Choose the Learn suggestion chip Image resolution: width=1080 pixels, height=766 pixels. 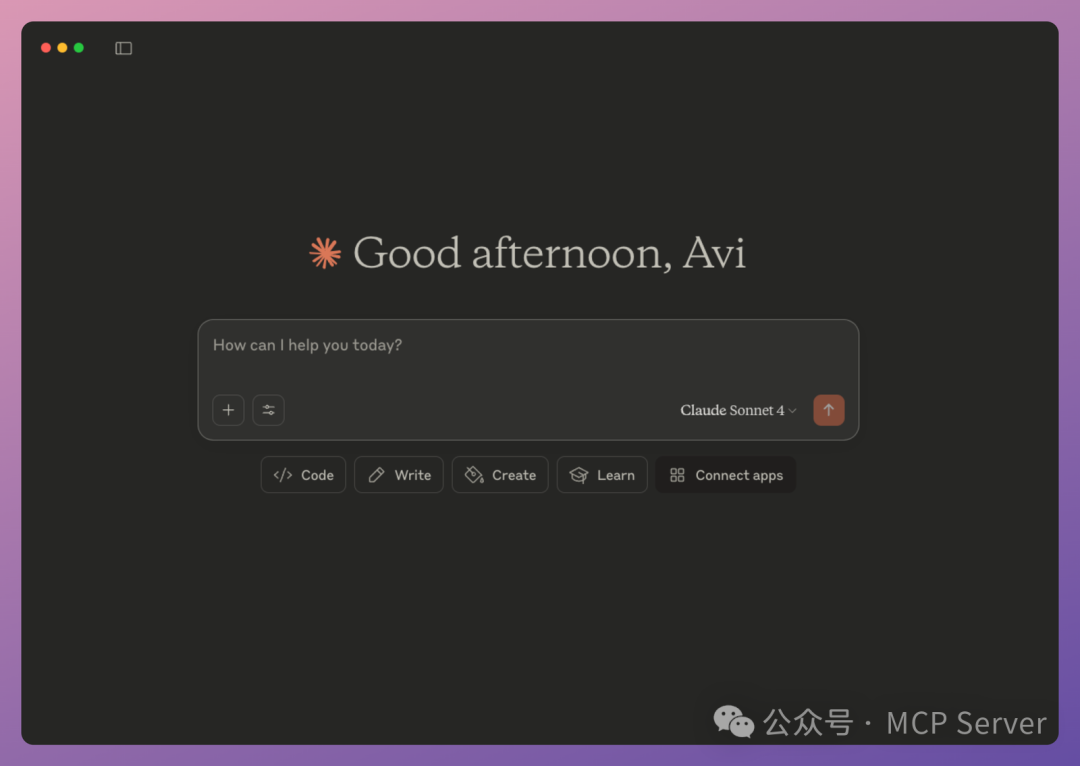(x=602, y=475)
